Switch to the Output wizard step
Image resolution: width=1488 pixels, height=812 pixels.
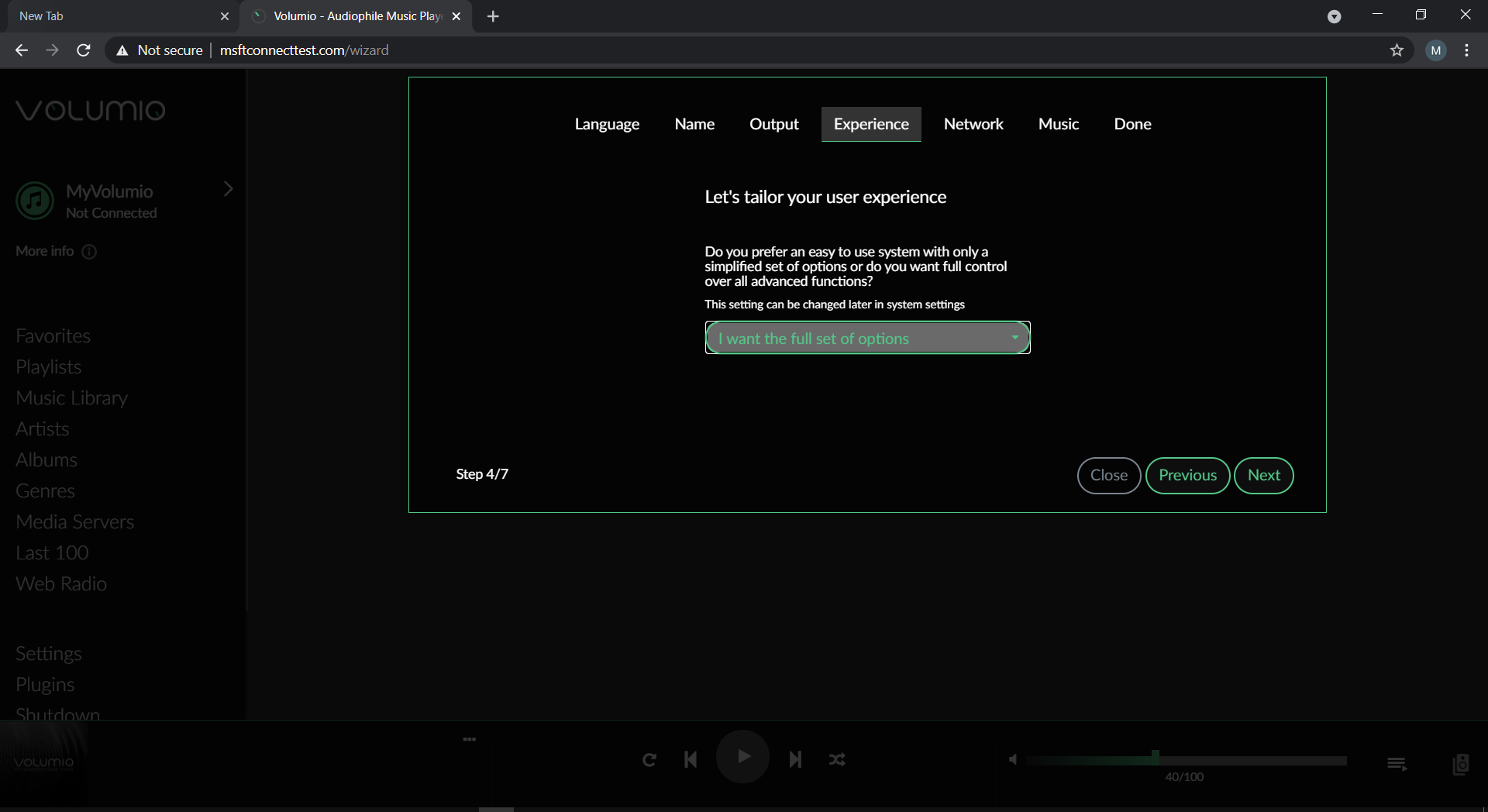[x=774, y=124]
